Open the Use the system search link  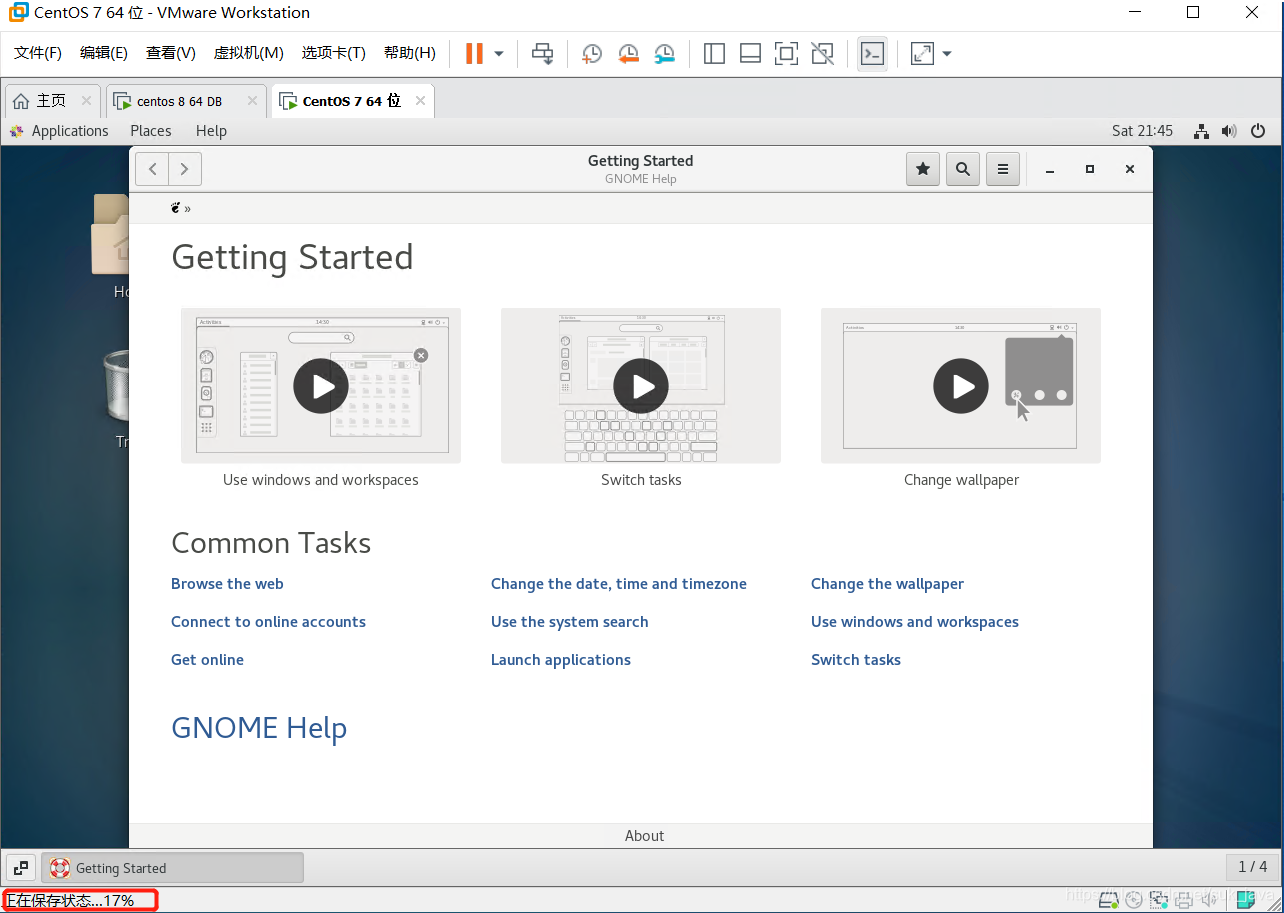click(x=570, y=622)
